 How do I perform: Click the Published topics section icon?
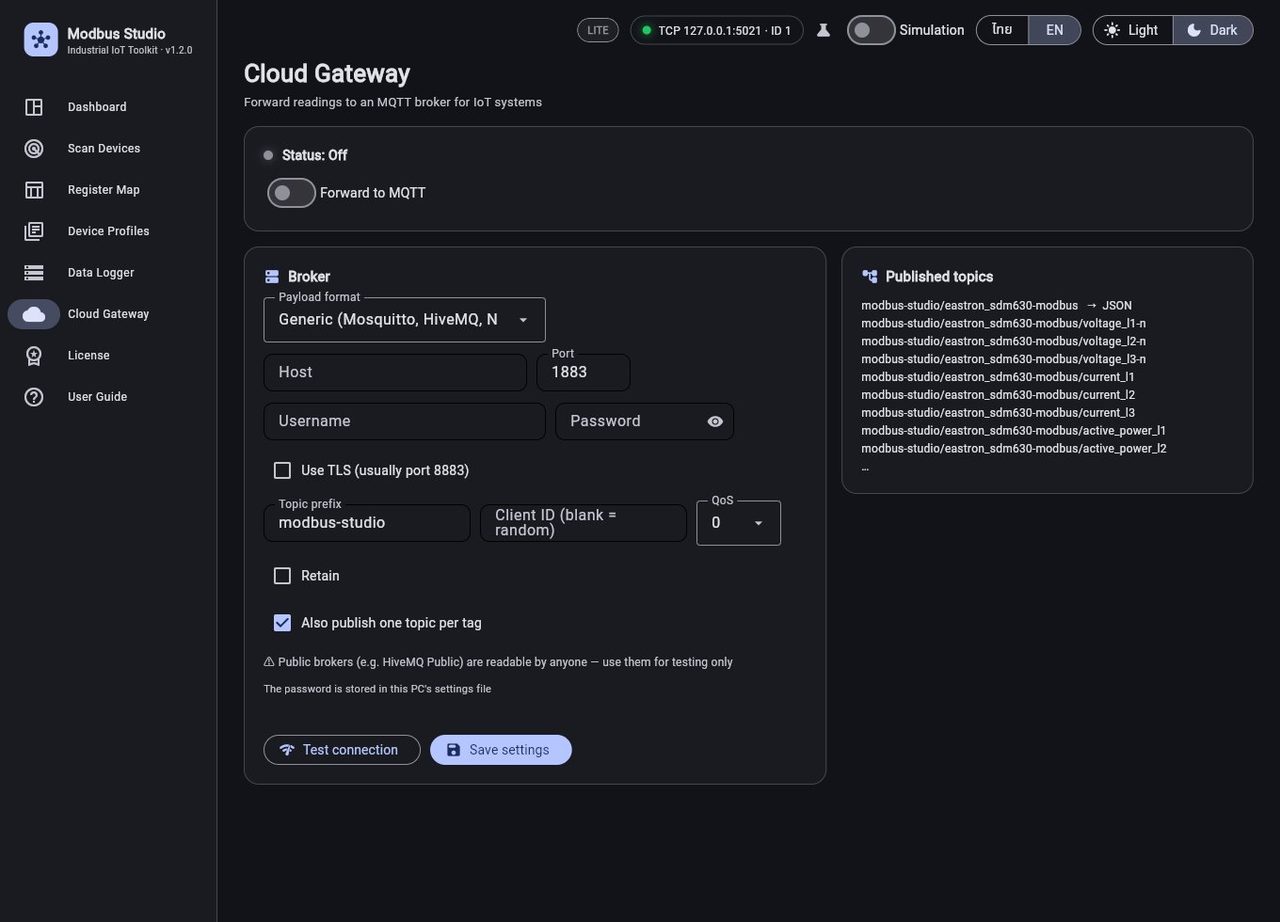870,277
